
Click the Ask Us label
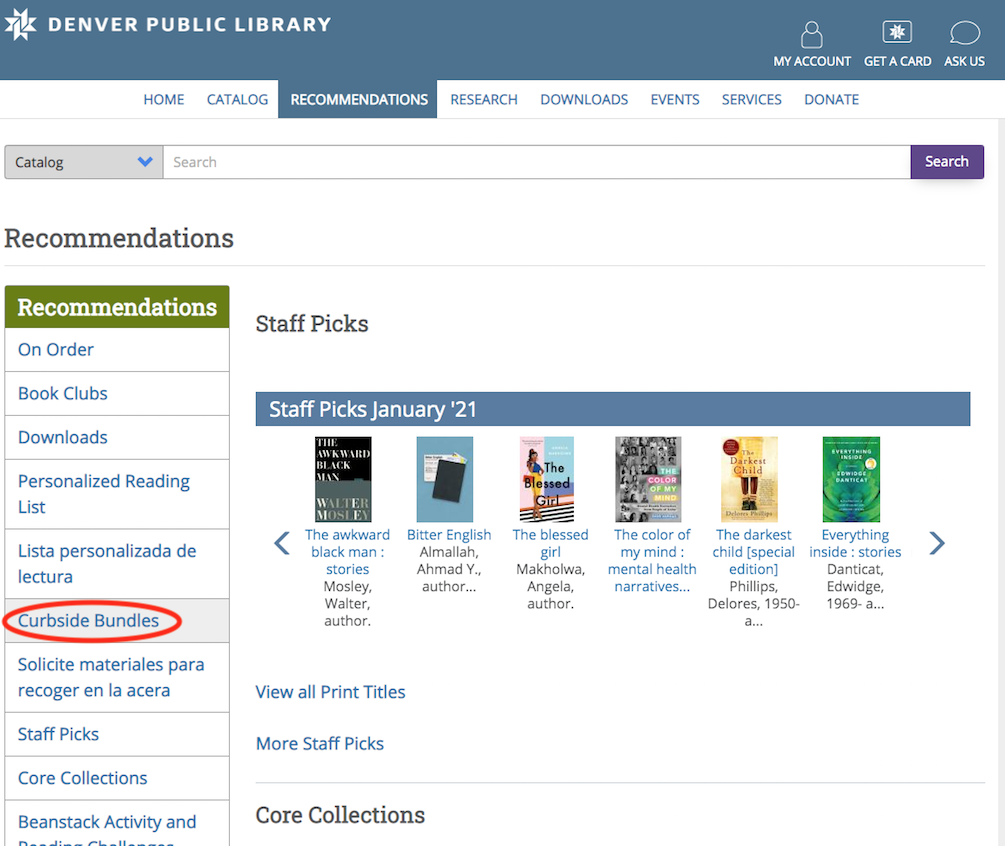(x=965, y=62)
